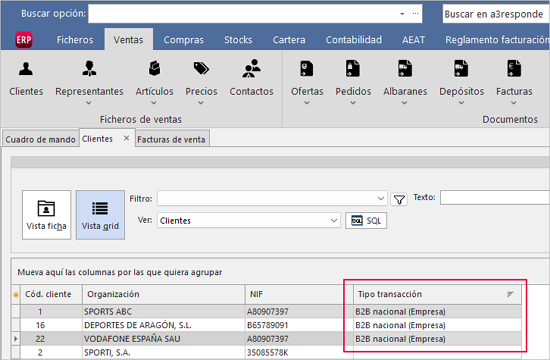Expand the Artículos dropdown arrow
Viewport: 550px width, 360px height.
[154, 103]
